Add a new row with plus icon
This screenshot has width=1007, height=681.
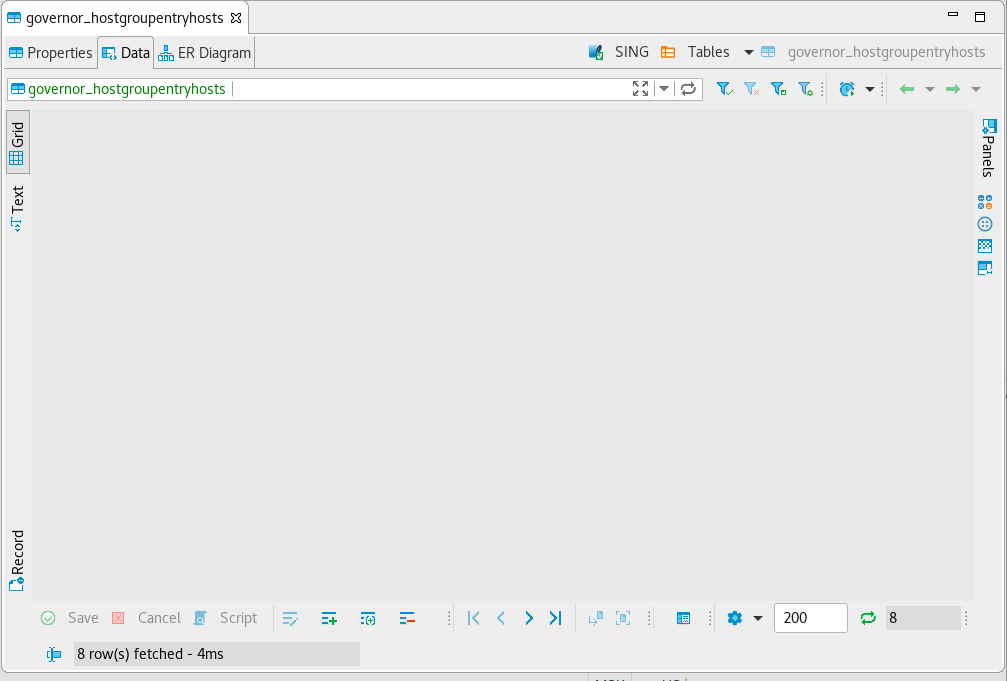coord(329,618)
